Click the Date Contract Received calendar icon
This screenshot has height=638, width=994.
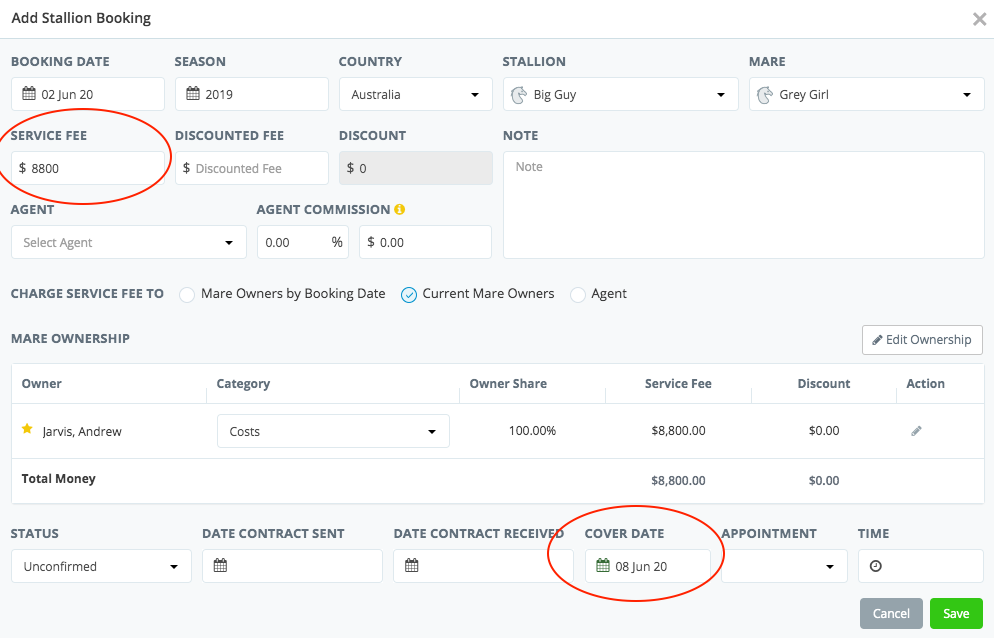coord(411,566)
